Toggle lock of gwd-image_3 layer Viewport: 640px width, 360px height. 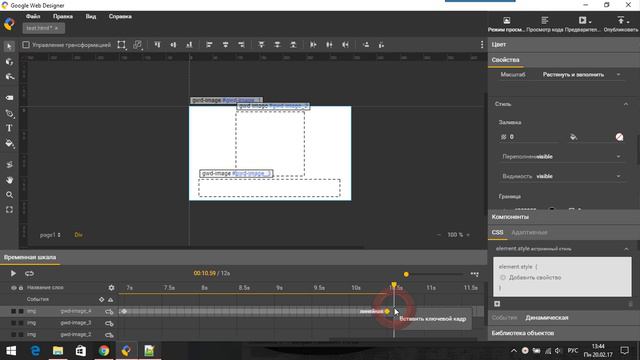coord(21,323)
